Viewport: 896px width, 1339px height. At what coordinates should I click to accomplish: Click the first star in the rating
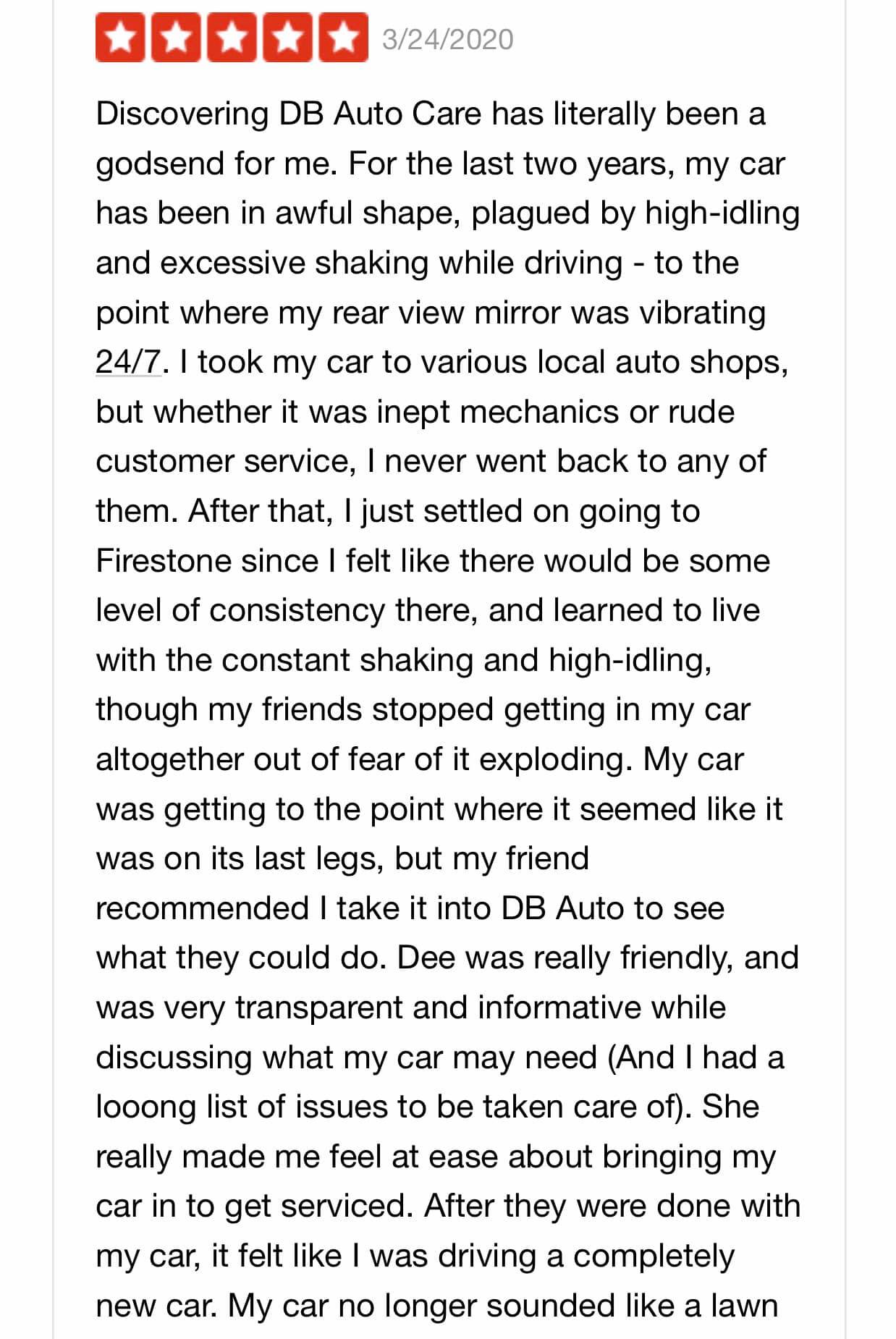122,39
